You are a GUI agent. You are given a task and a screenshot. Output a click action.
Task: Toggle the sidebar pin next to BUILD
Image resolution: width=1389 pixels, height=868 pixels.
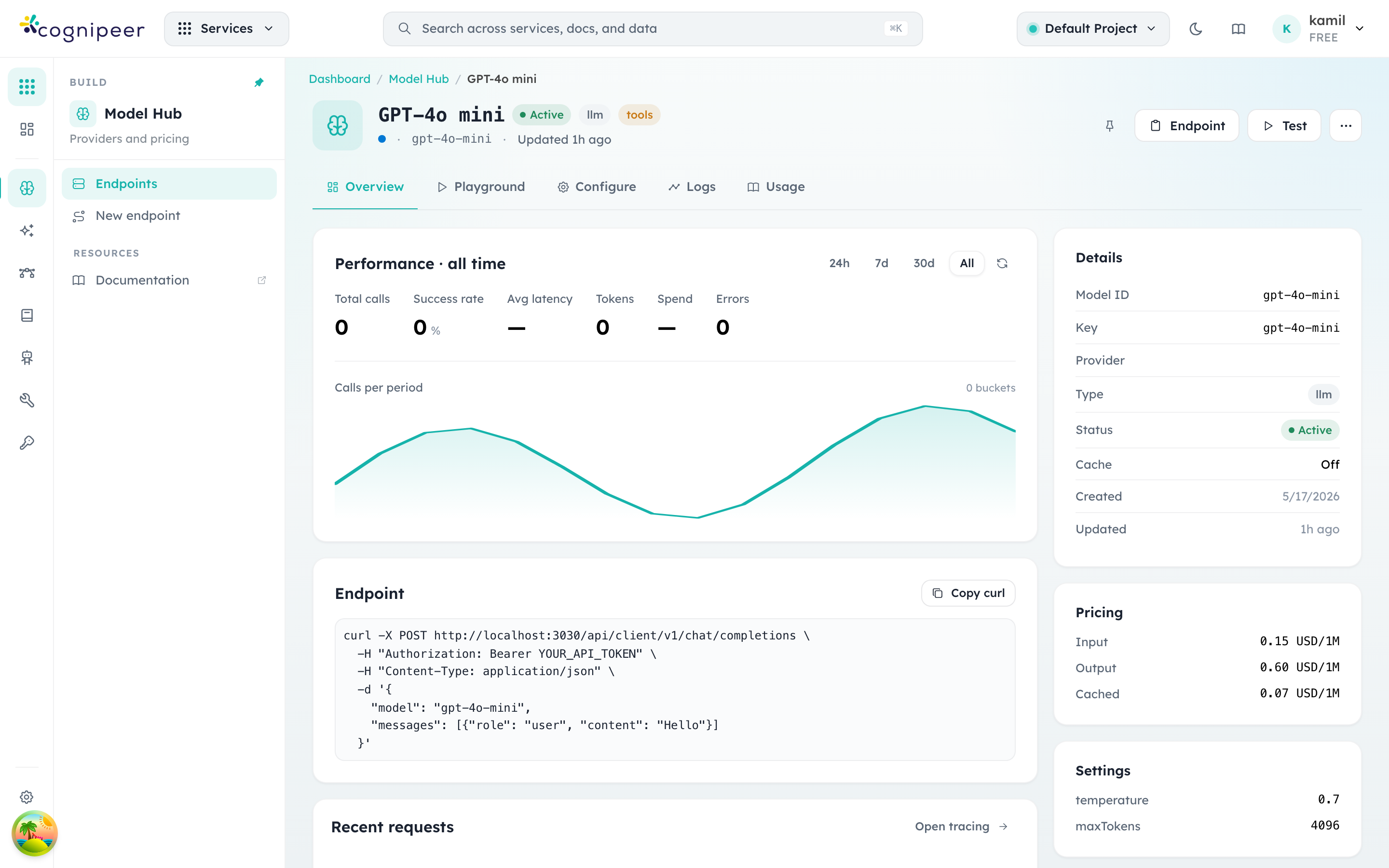click(259, 82)
